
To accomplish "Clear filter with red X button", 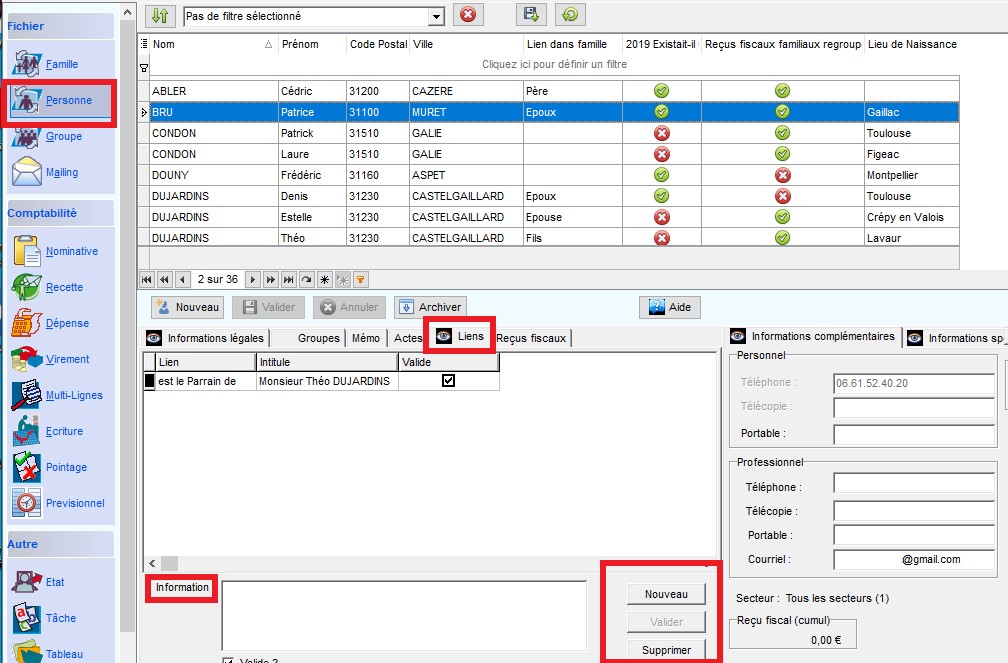I will point(468,15).
